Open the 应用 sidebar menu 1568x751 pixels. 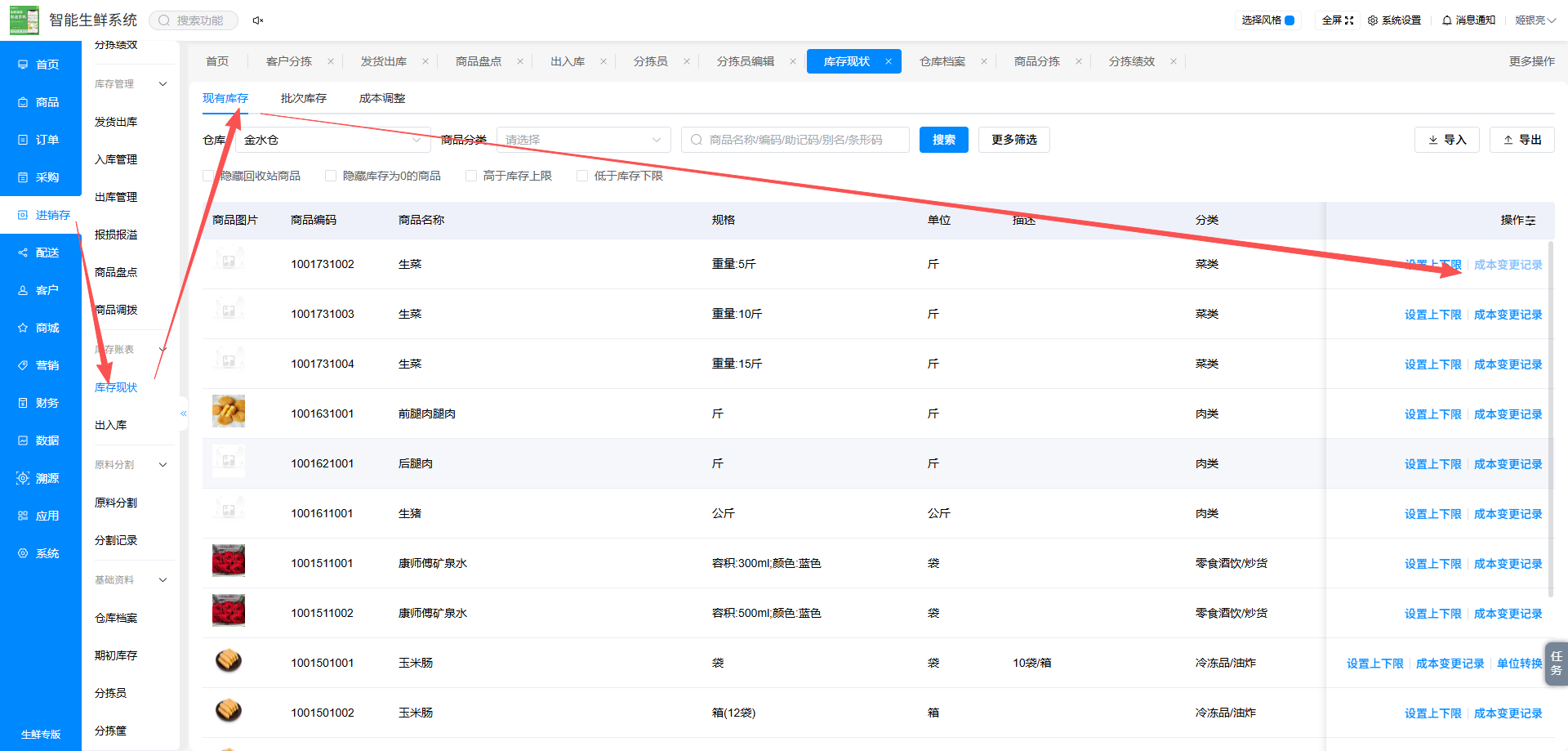(x=39, y=516)
